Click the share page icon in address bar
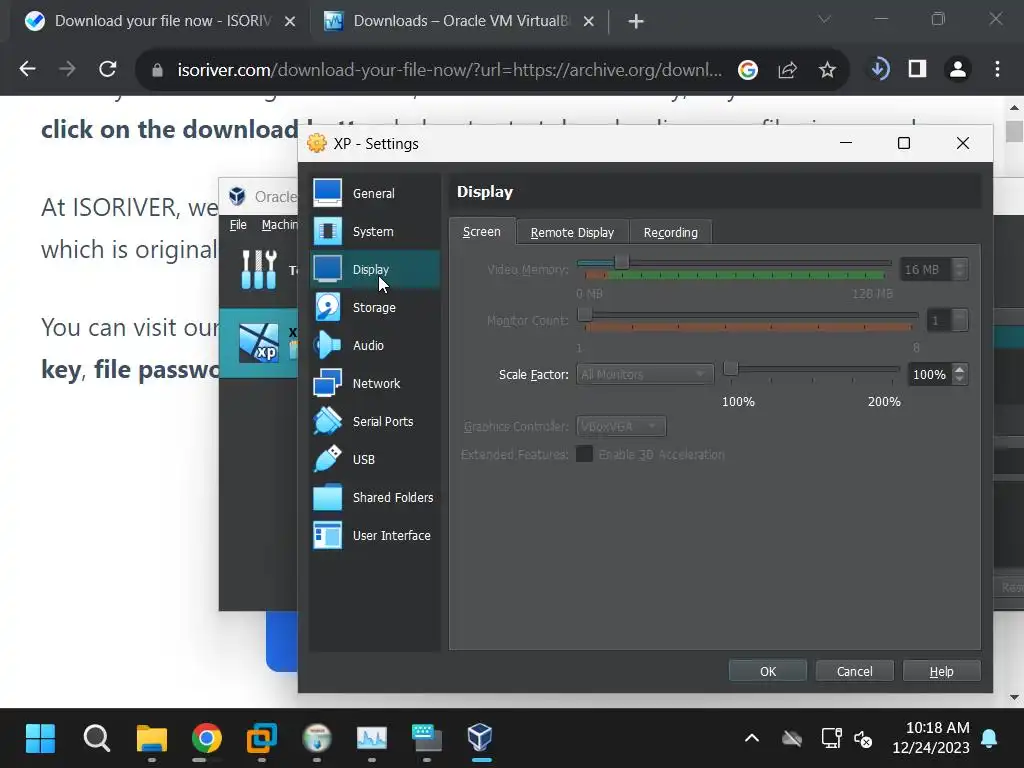The height and width of the screenshot is (768, 1024). point(788,69)
